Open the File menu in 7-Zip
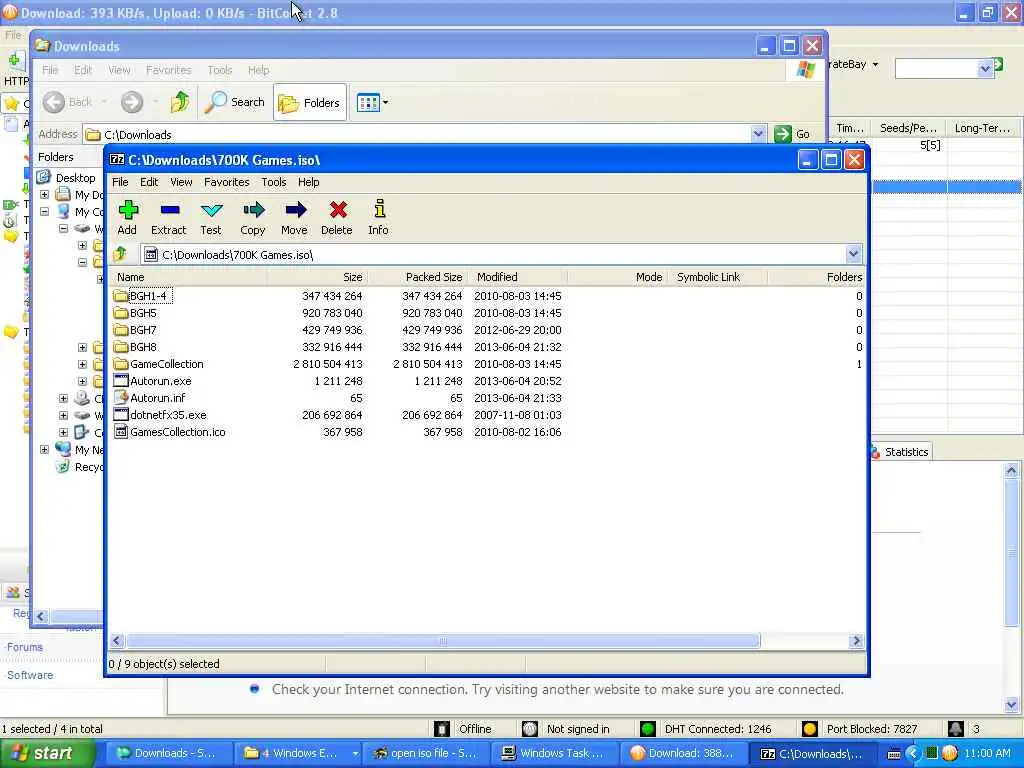The width and height of the screenshot is (1024, 768). point(120,182)
